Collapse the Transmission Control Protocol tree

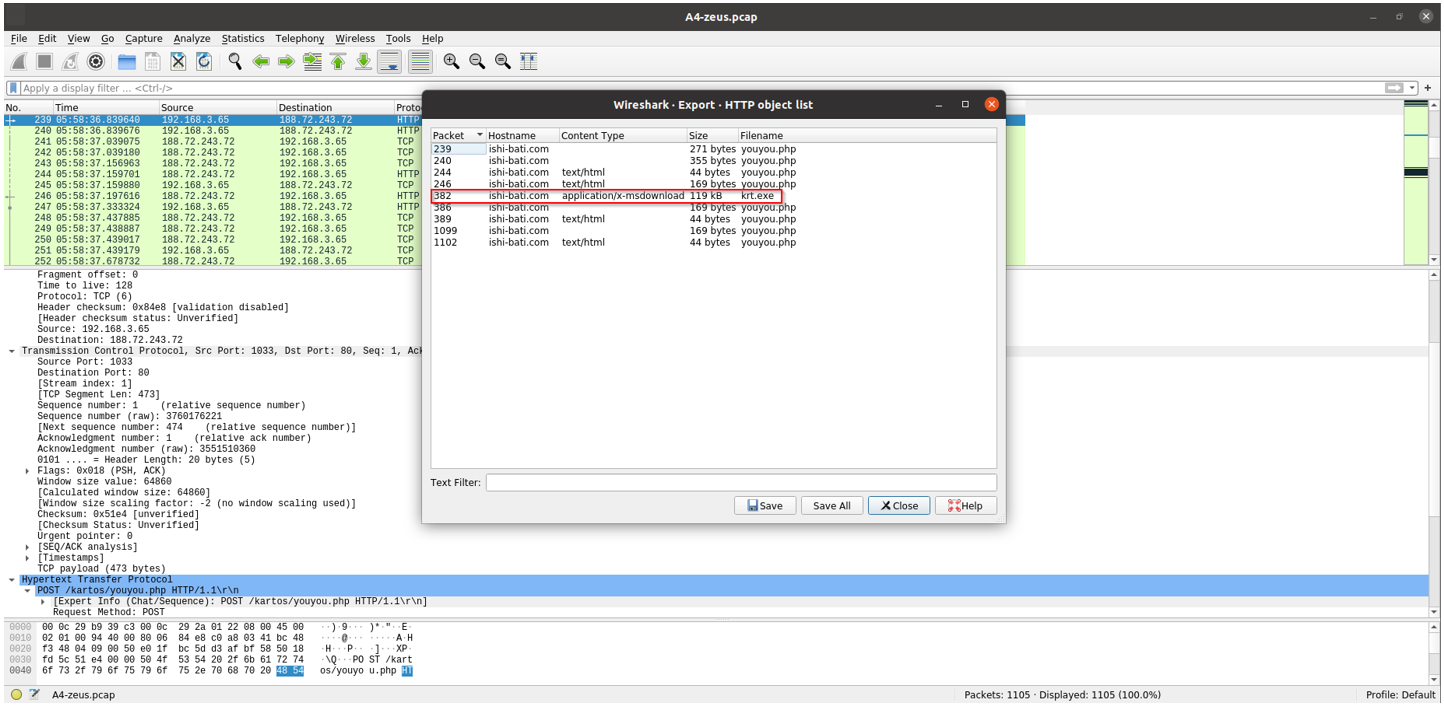12,351
